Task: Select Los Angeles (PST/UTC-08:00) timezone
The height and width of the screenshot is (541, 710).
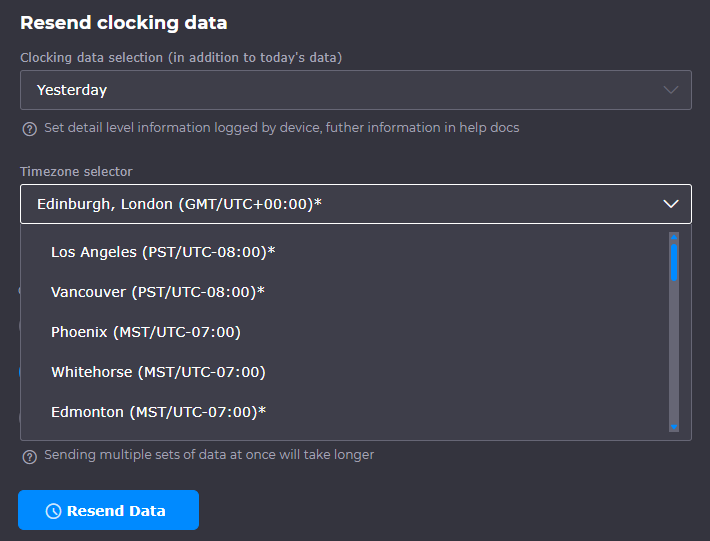Action: [x=163, y=252]
